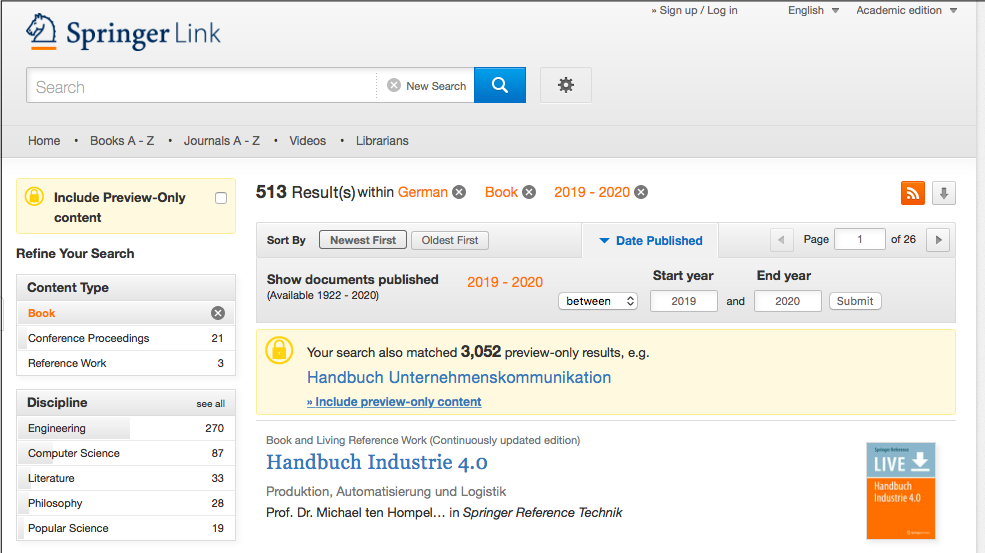The height and width of the screenshot is (553, 985).
Task: Go to next results page arrow
Action: [939, 239]
